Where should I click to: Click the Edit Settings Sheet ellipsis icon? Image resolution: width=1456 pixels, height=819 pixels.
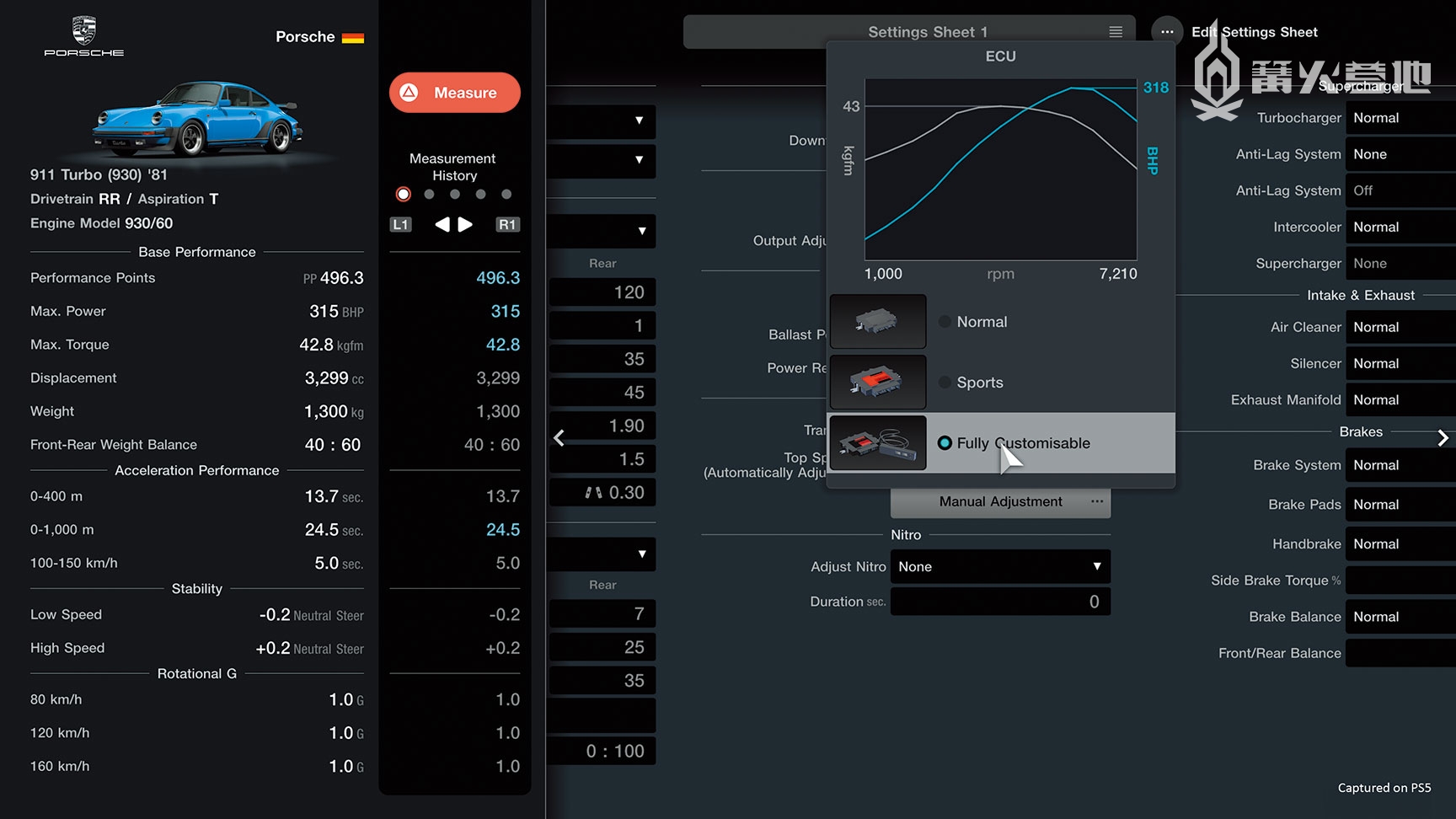[1166, 32]
